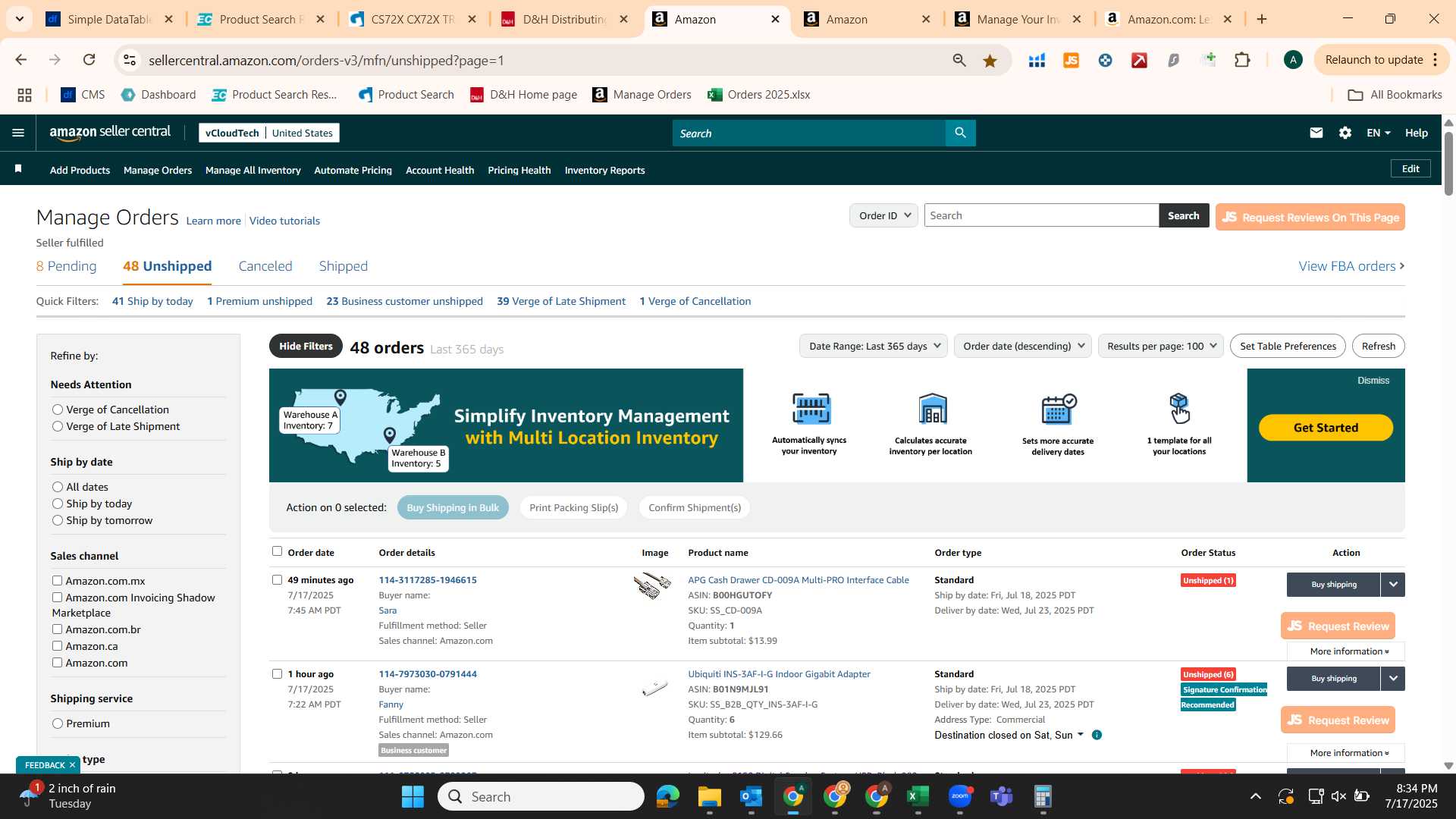Check the Amazon.ca sales channel
This screenshot has width=1456, height=819.
57,645
